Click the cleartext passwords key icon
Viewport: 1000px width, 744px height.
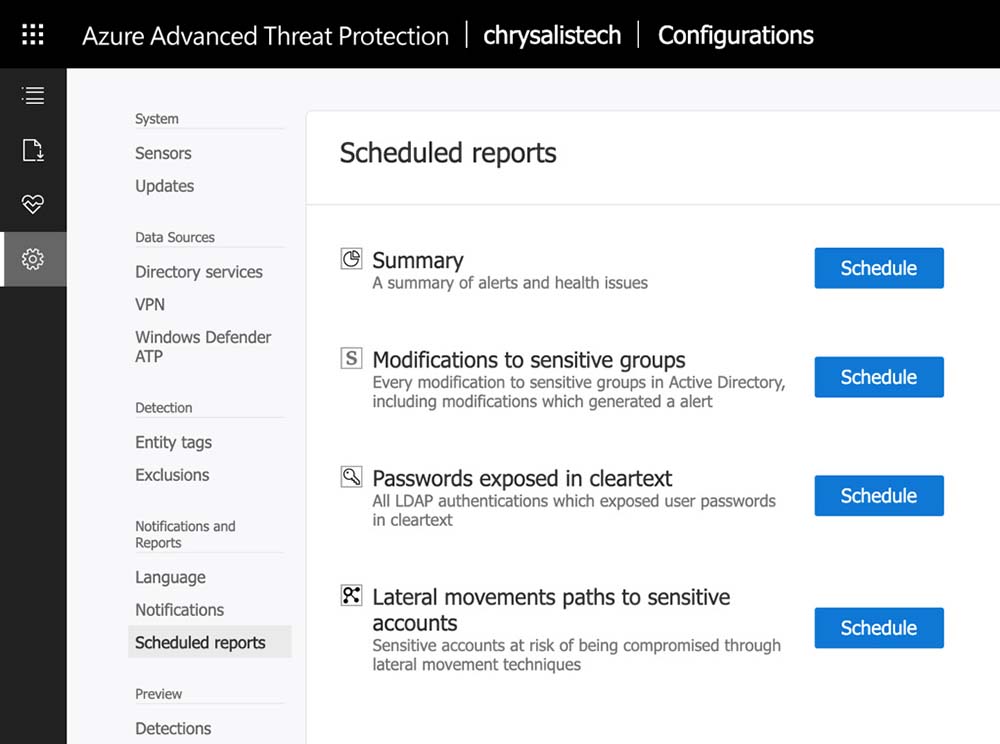coord(351,477)
